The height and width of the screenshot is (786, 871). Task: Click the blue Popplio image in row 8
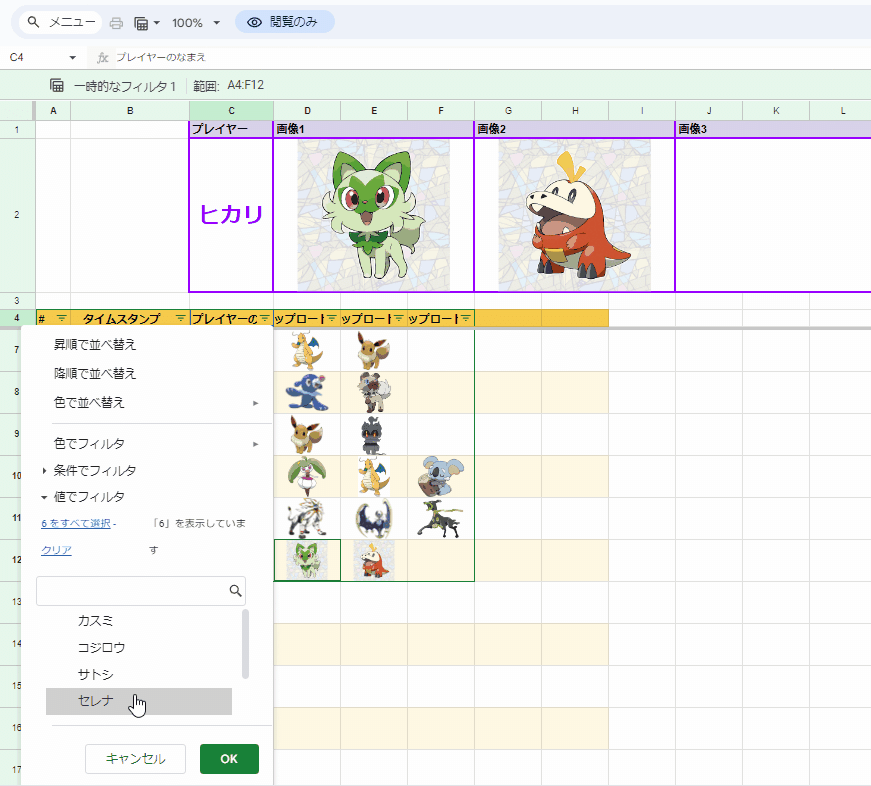click(307, 392)
